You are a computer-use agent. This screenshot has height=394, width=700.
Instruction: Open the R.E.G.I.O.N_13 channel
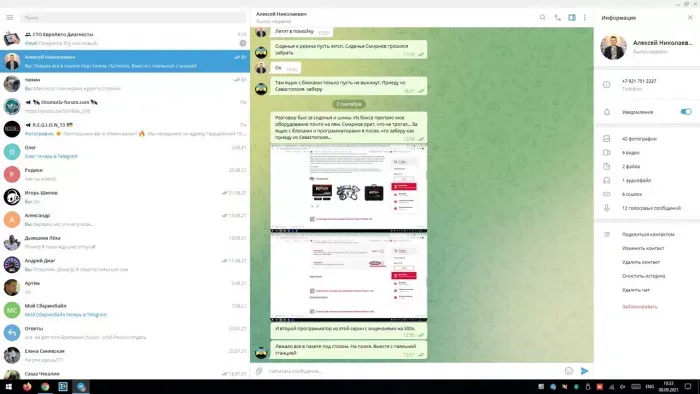pyautogui.click(x=125, y=129)
